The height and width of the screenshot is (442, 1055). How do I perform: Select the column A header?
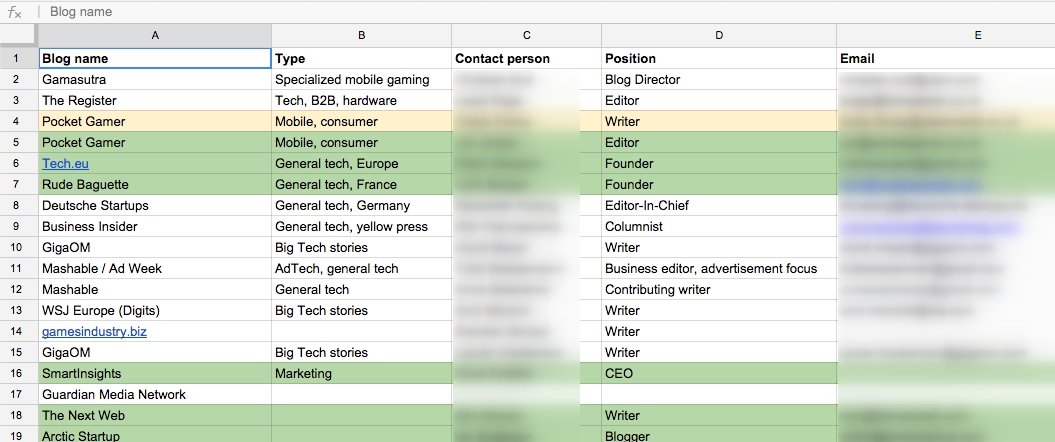pyautogui.click(x=155, y=36)
